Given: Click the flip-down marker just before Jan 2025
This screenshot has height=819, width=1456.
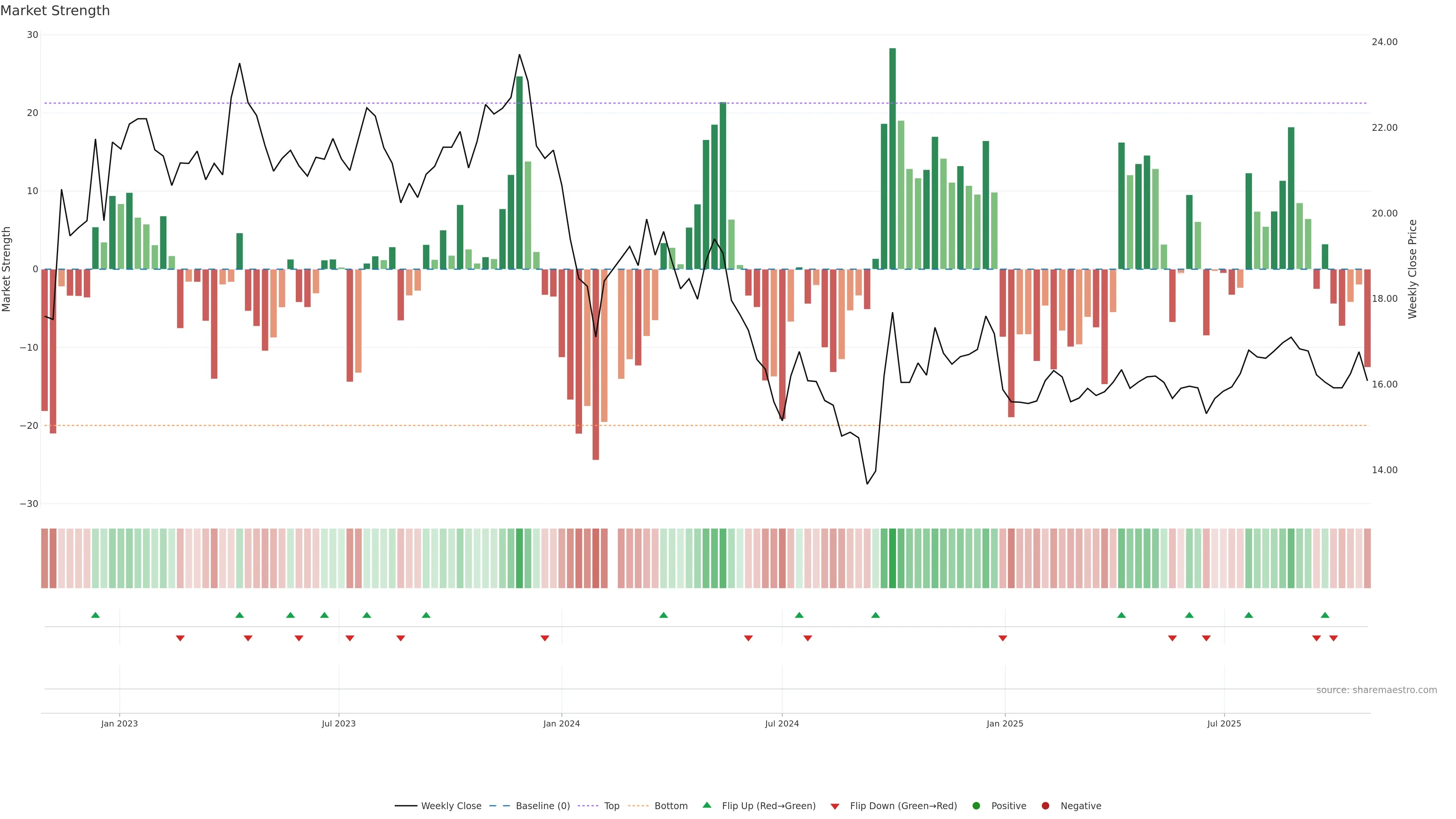Looking at the screenshot, I should [x=1003, y=638].
